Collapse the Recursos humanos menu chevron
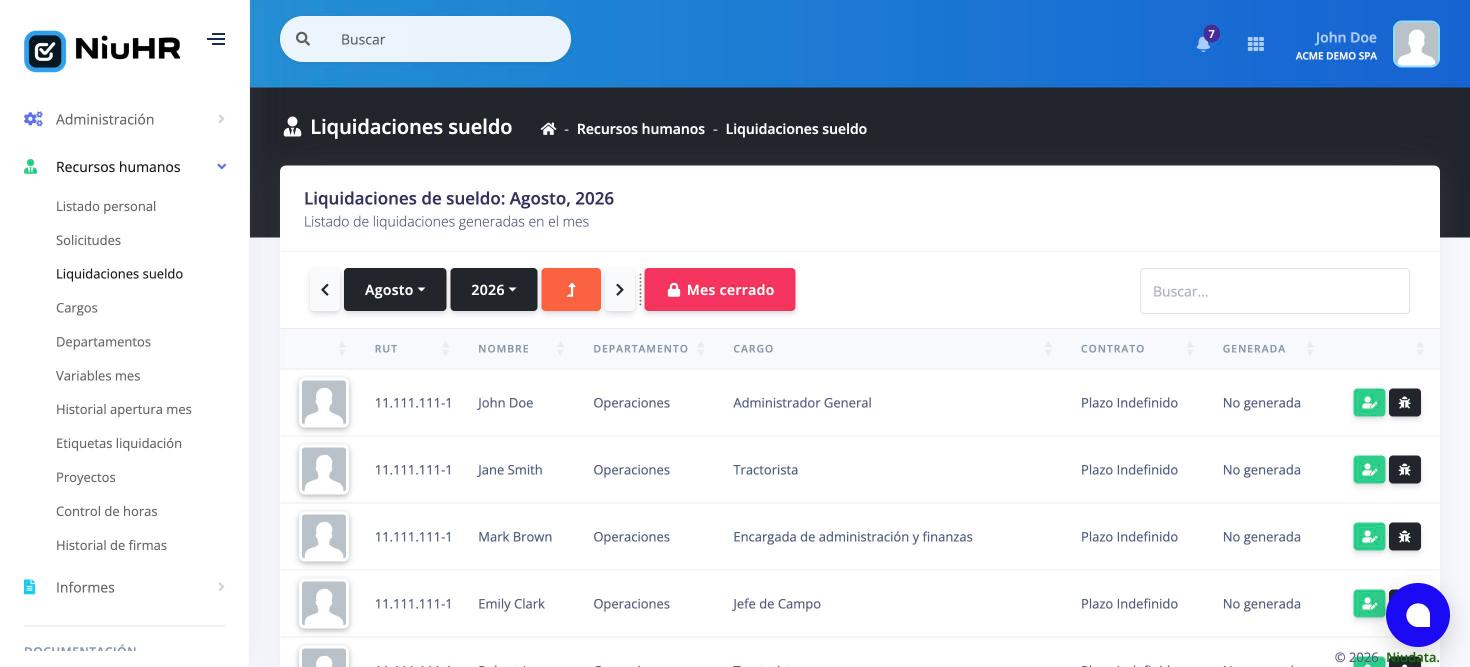 [x=221, y=167]
